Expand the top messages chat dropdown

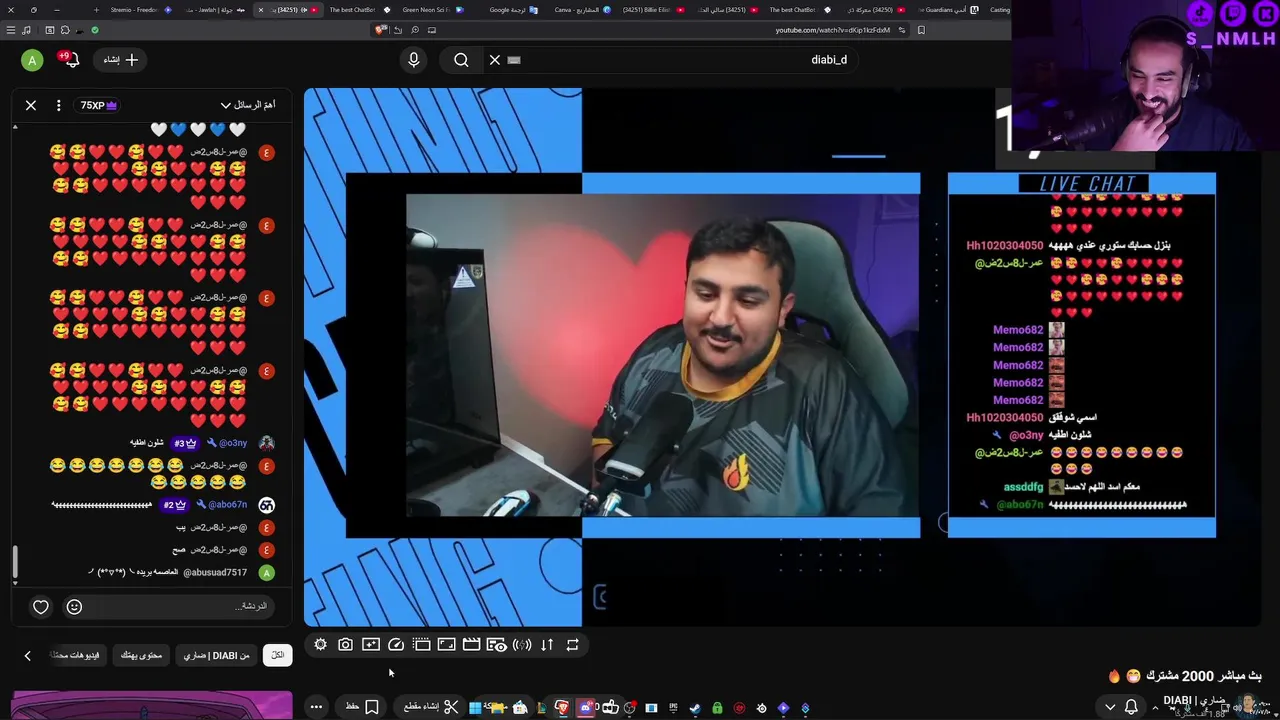click(248, 105)
